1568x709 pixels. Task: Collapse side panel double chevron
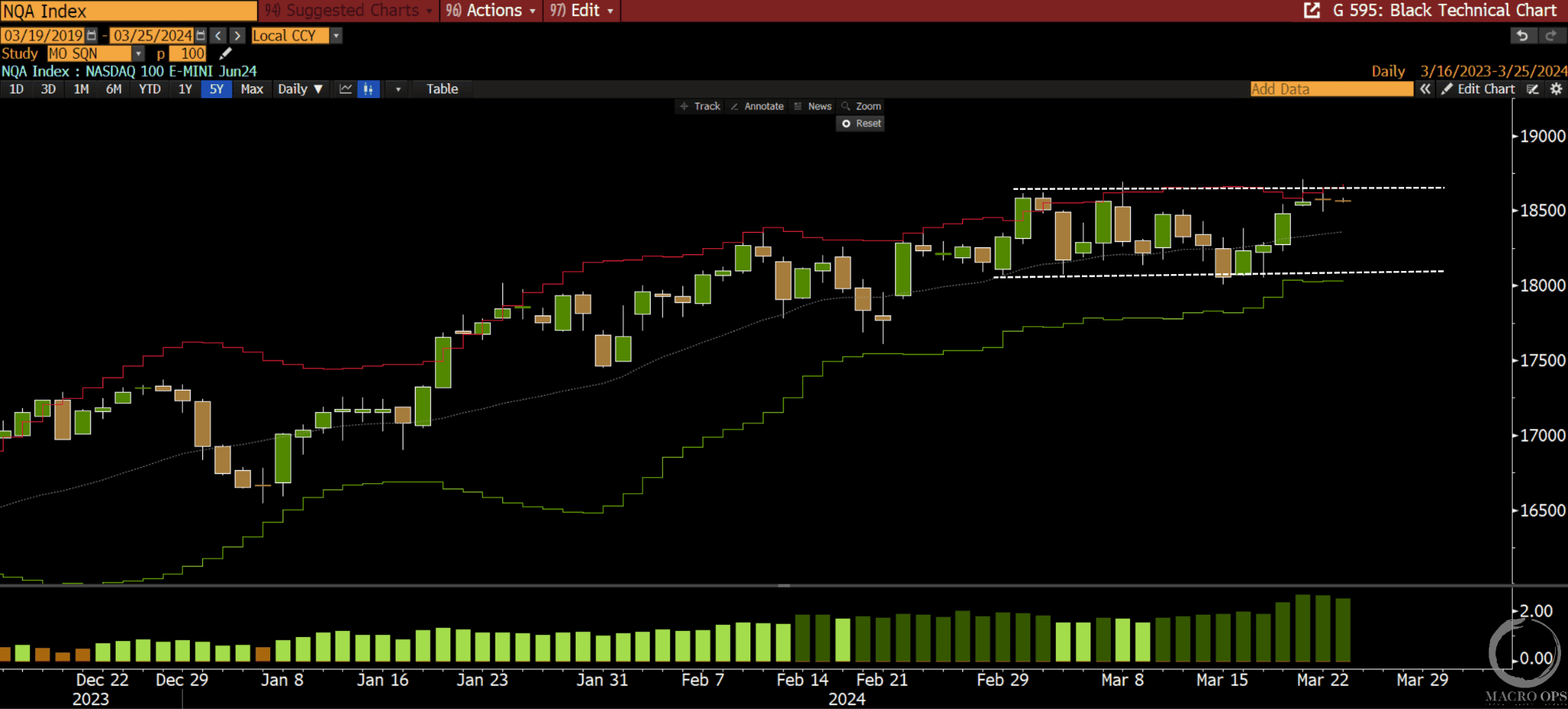[x=1425, y=89]
